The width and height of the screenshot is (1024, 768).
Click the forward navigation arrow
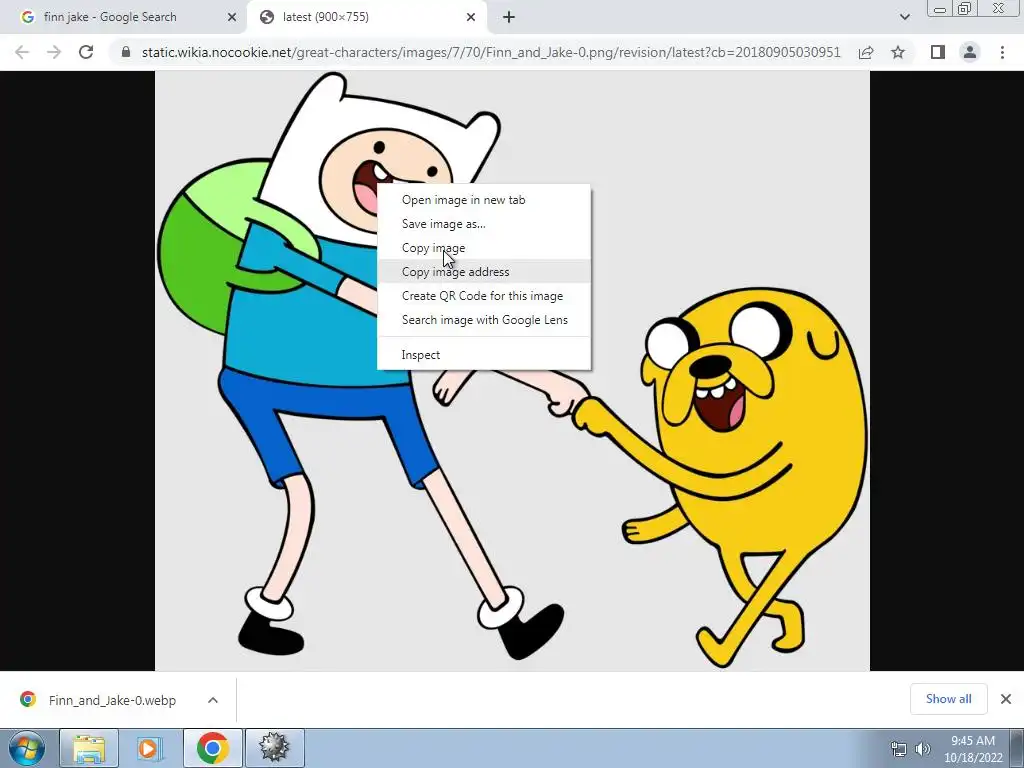pos(54,52)
